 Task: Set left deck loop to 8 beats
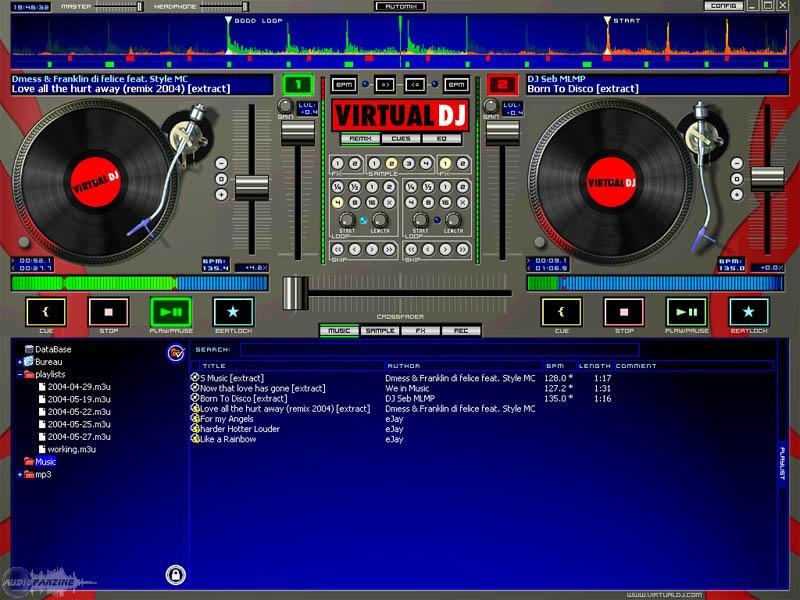355,203
